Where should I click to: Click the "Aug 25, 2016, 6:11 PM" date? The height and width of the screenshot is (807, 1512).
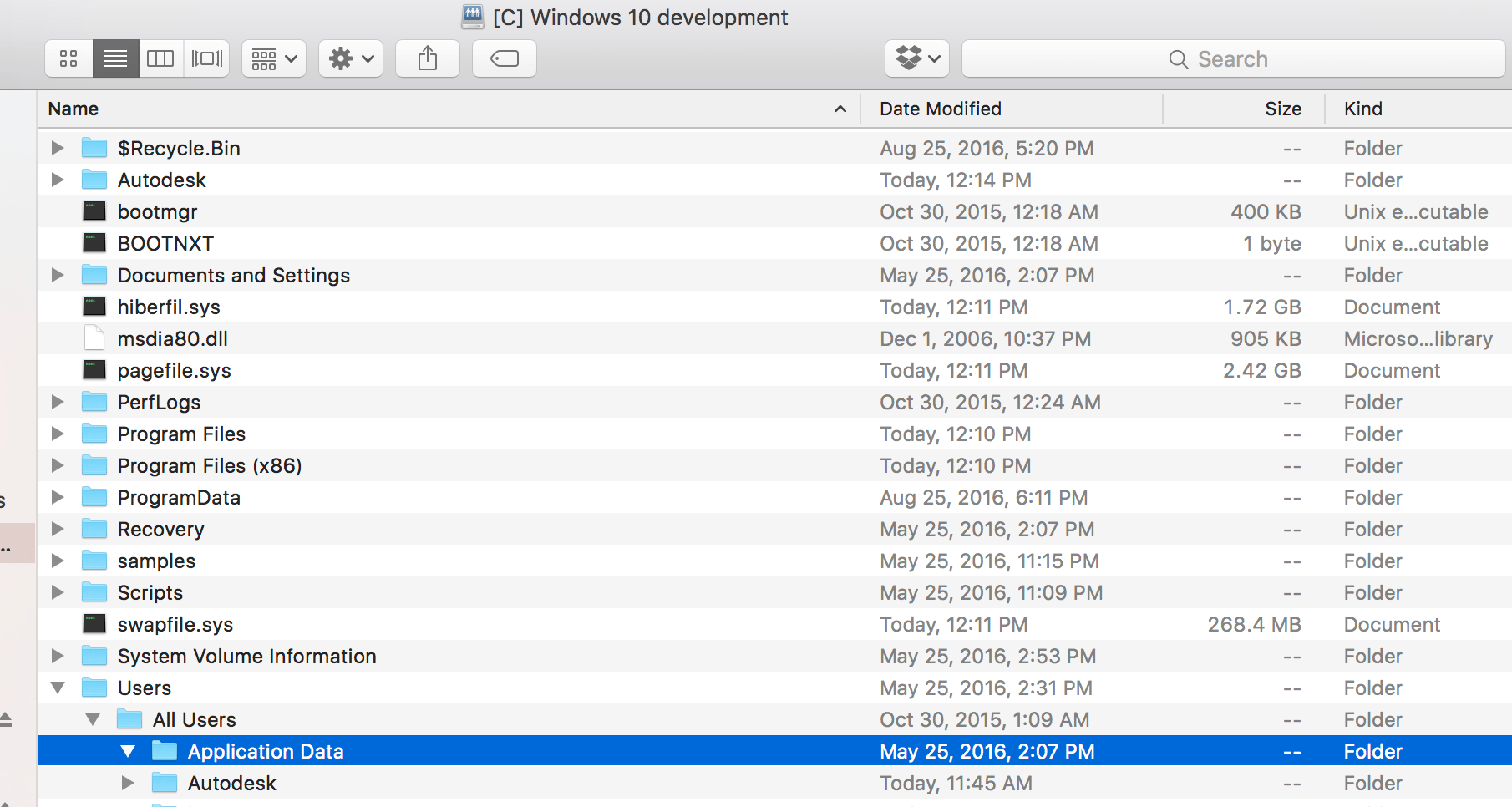(x=984, y=497)
